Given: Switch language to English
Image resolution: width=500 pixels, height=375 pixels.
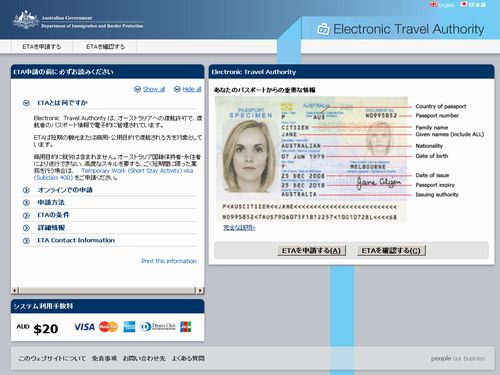Looking at the screenshot, I should click(446, 5).
